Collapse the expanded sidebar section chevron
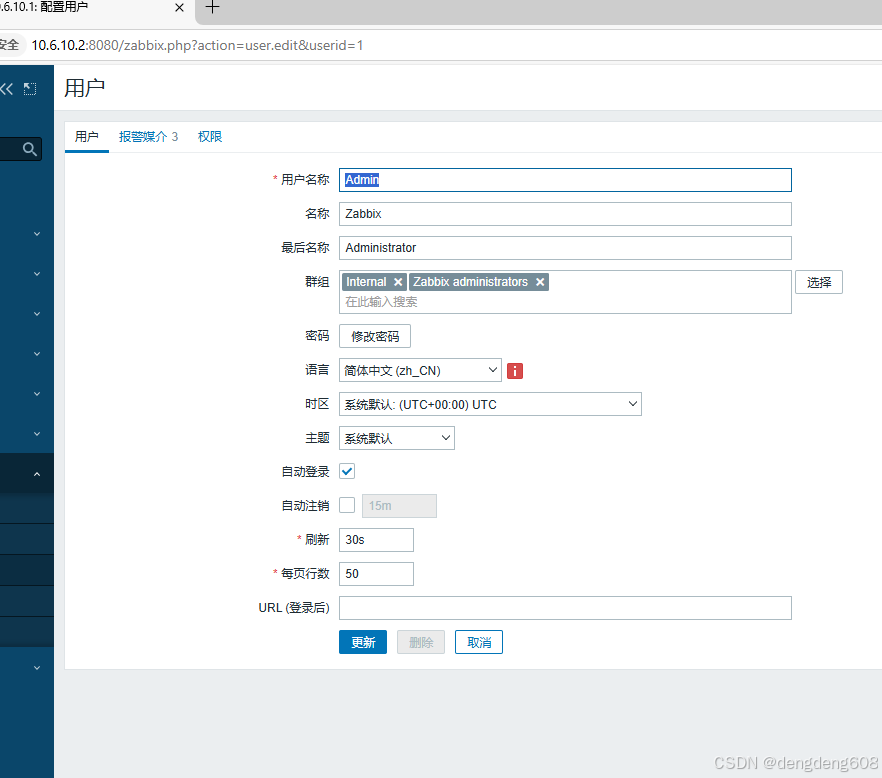The width and height of the screenshot is (882, 778). coord(37,474)
